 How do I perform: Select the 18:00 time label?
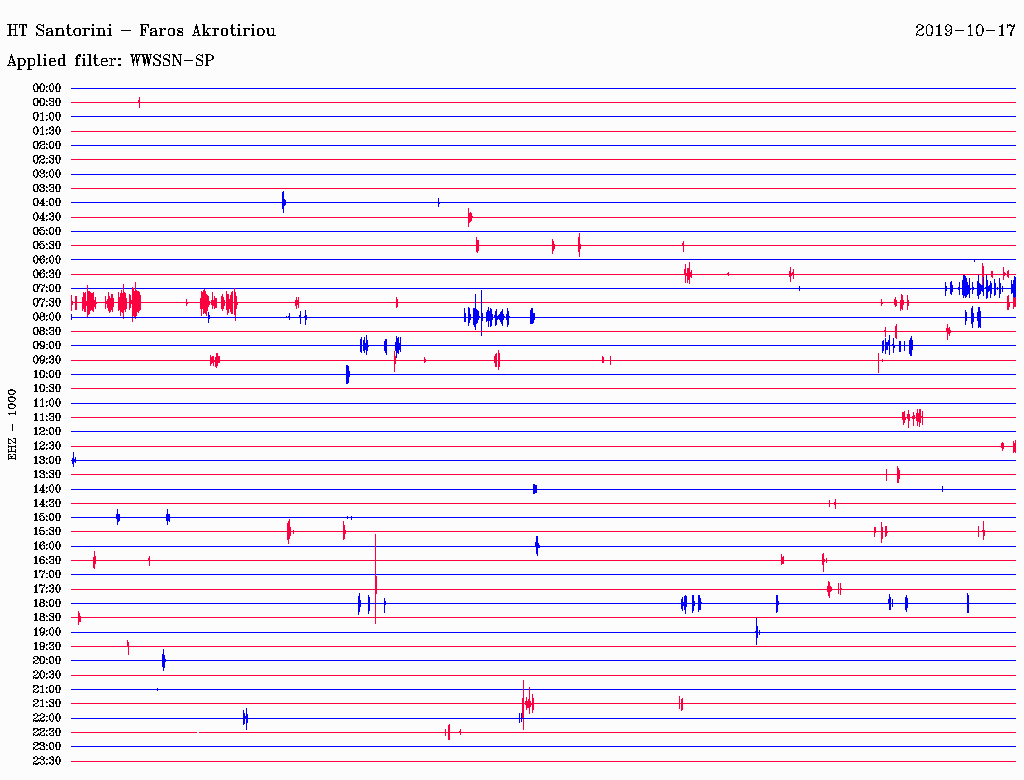tap(46, 604)
